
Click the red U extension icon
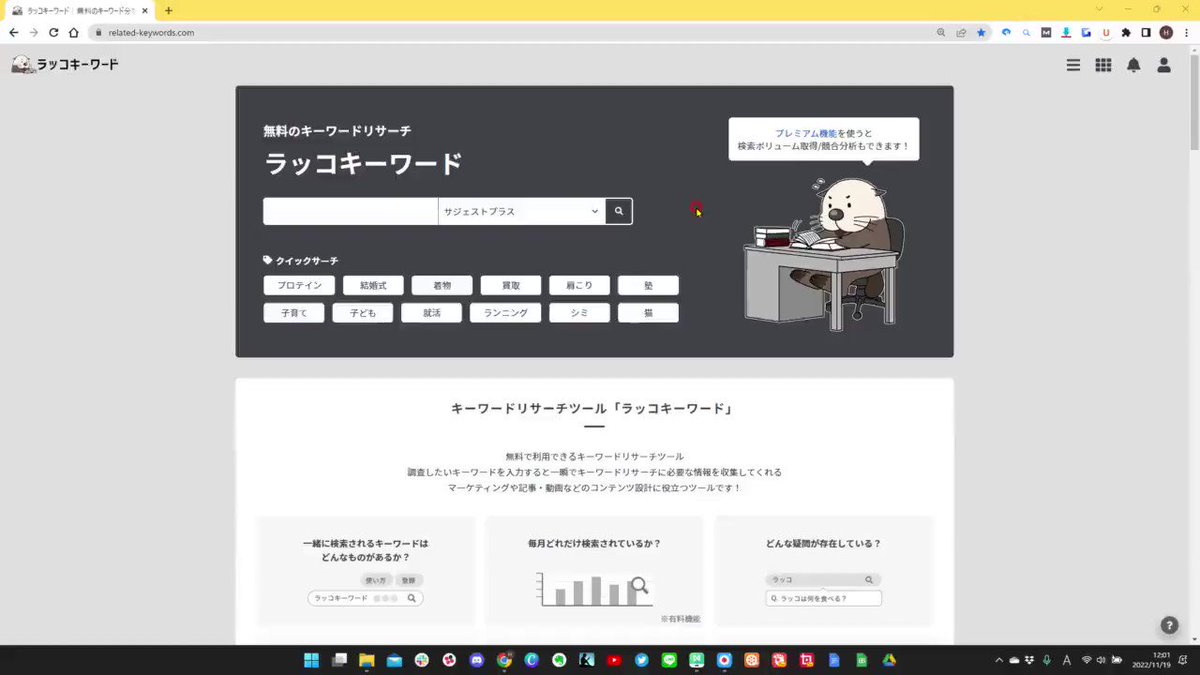tap(1106, 32)
